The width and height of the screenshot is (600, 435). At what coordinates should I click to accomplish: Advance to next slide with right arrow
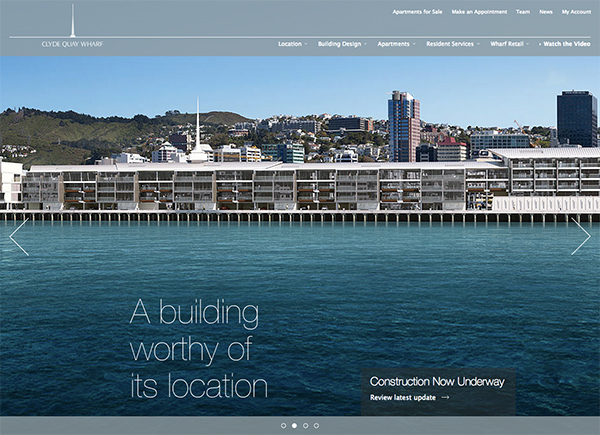point(580,237)
